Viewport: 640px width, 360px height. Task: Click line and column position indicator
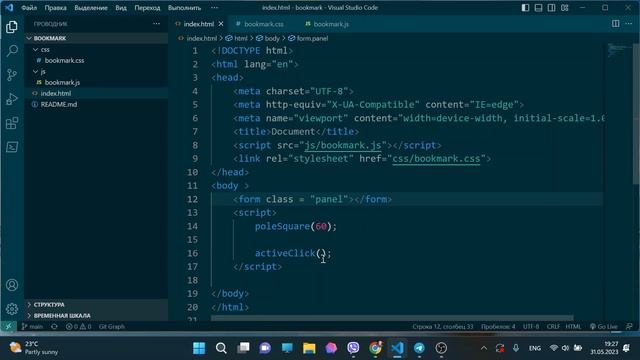[442, 327]
